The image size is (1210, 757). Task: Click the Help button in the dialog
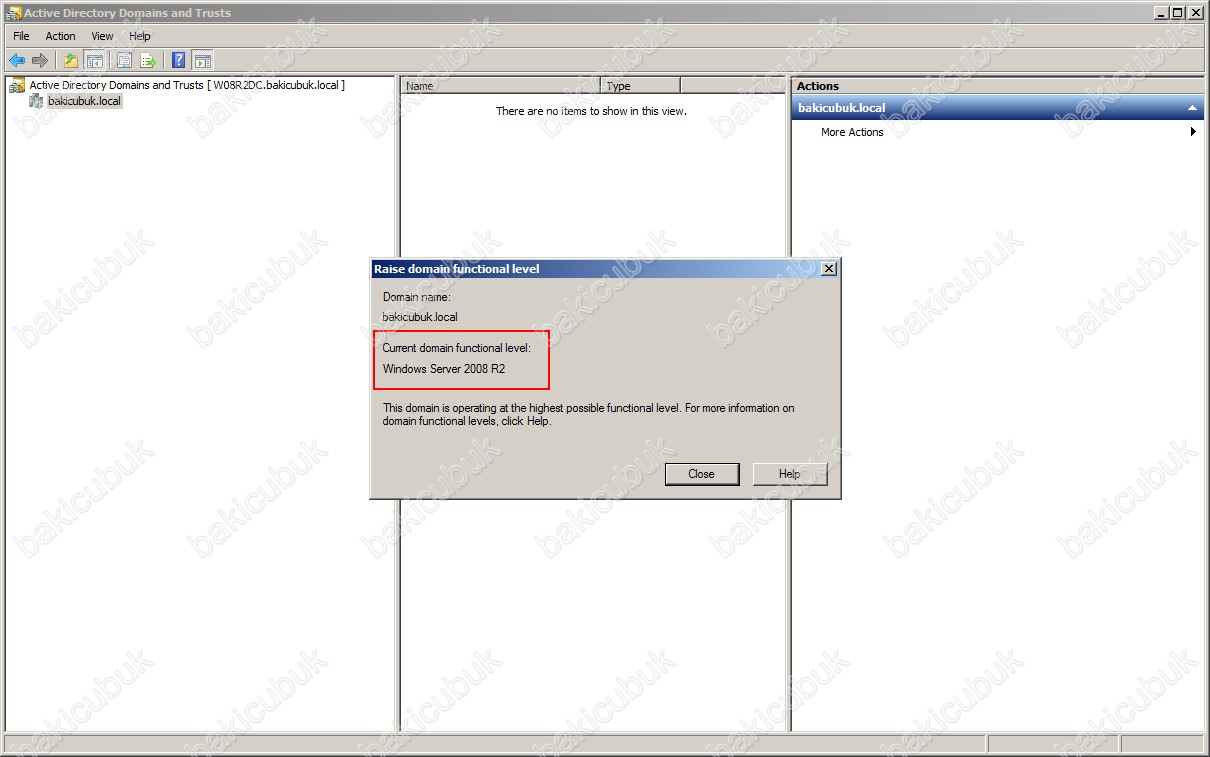pyautogui.click(x=790, y=474)
